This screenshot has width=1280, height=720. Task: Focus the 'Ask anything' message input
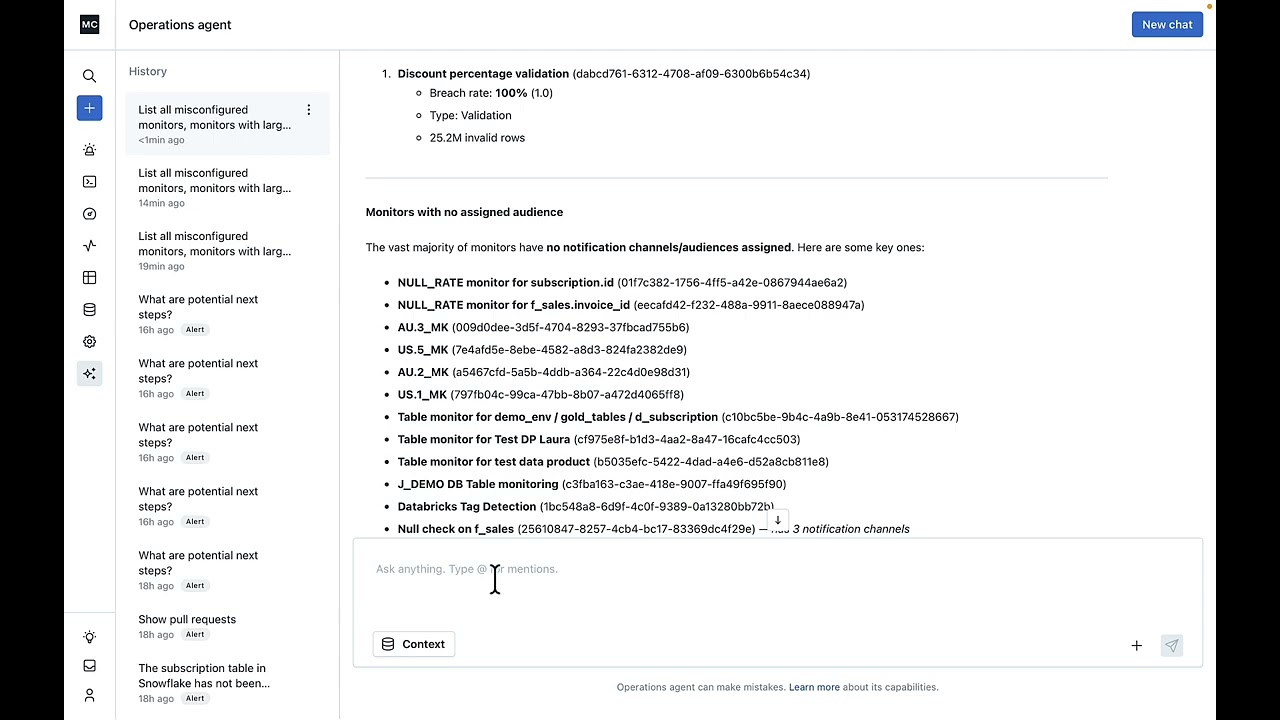760,570
